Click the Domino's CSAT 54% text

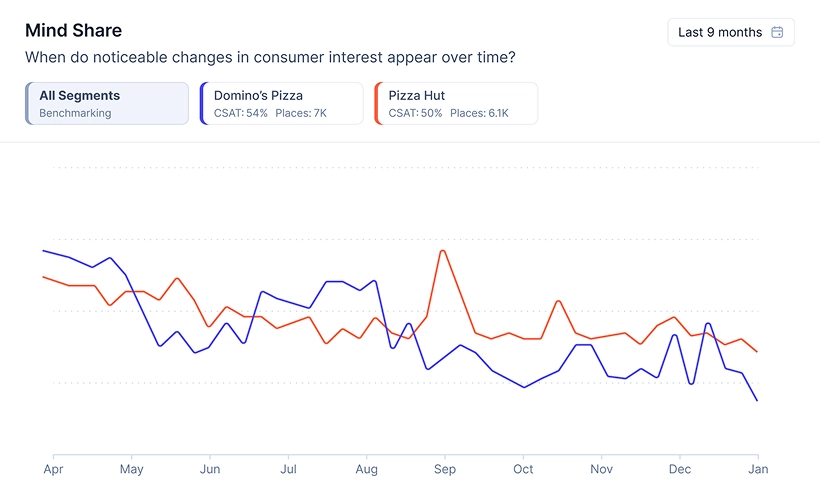coord(241,113)
